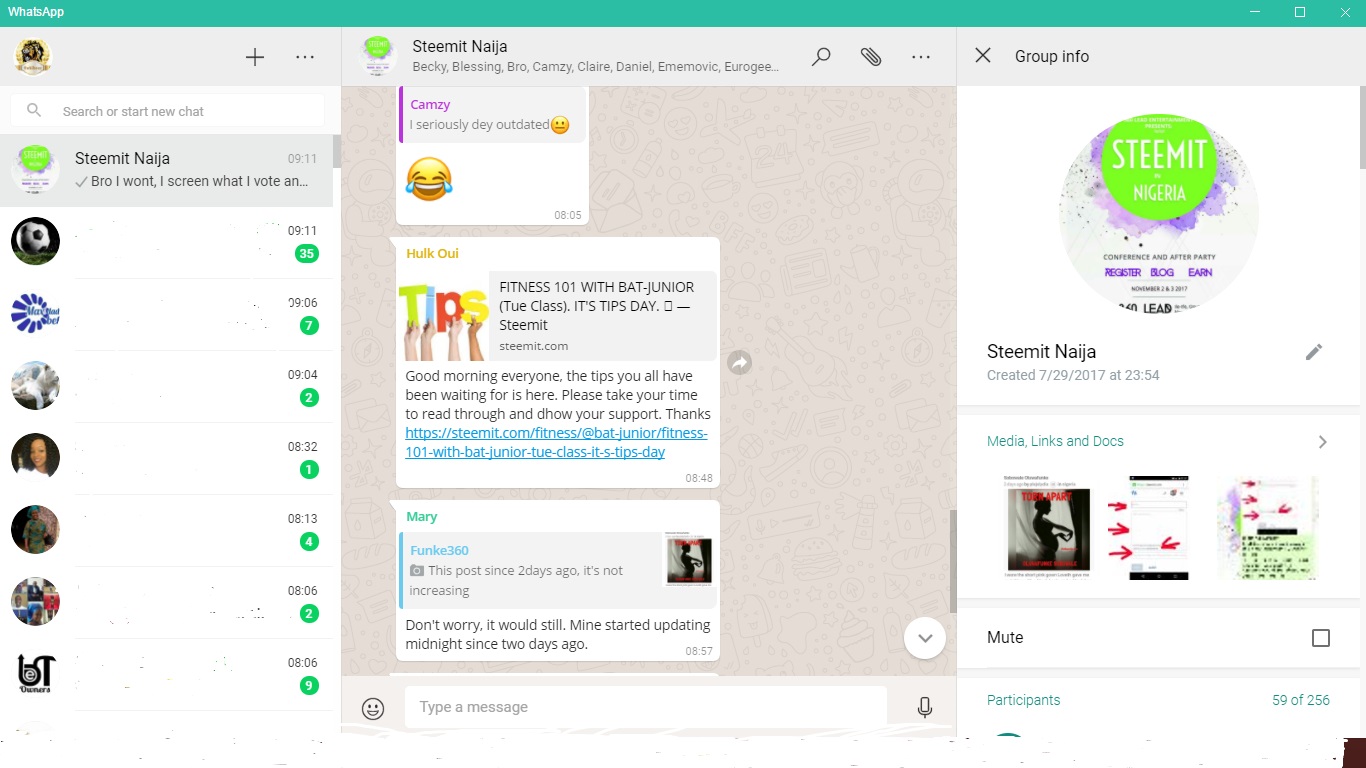1366x768 pixels.
Task: Click the Steemit Naija title in the chat header
Action: pyautogui.click(x=460, y=46)
